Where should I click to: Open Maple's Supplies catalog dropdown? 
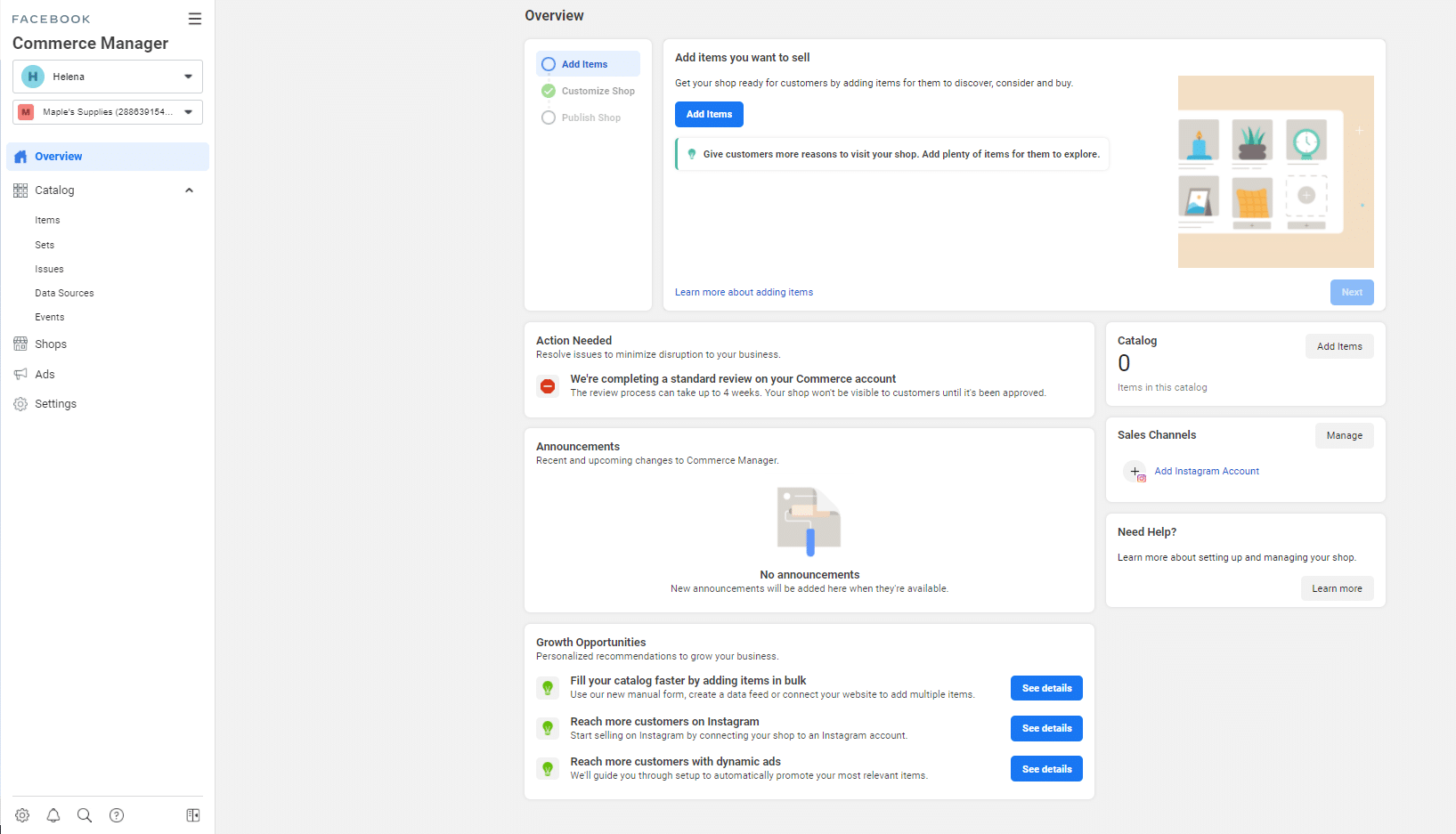point(108,112)
